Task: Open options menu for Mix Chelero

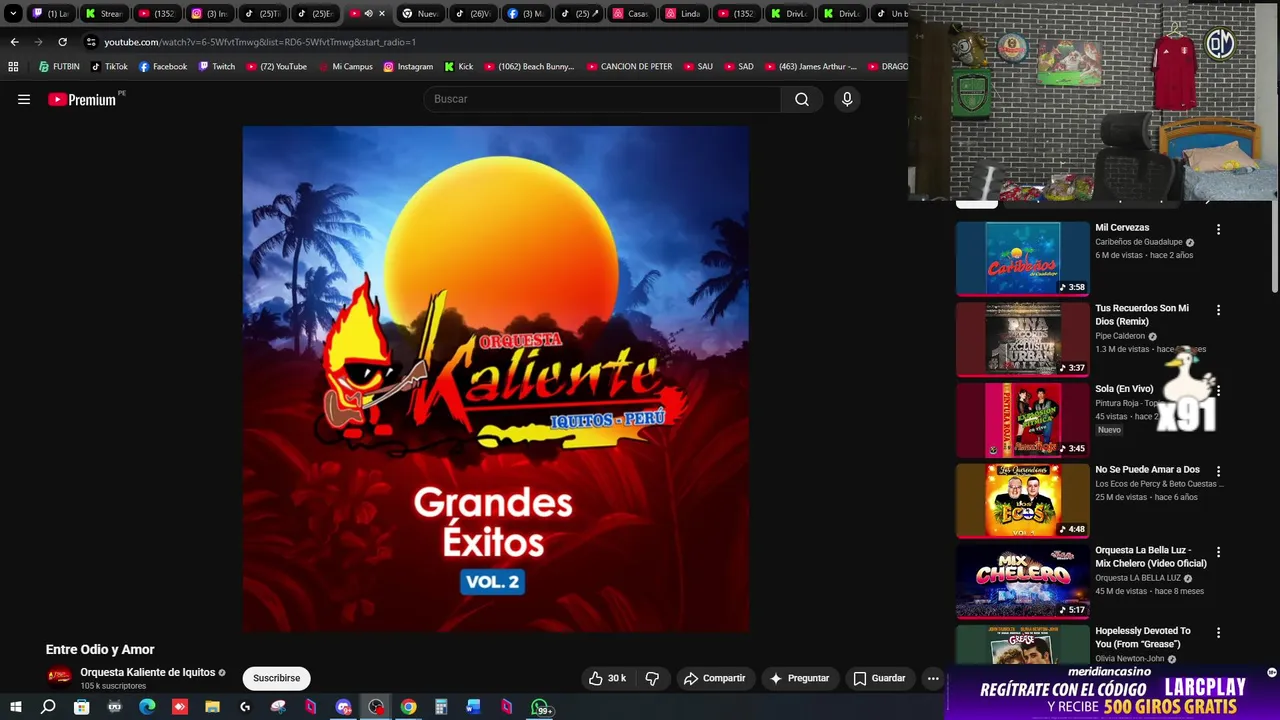Action: coord(1218,552)
